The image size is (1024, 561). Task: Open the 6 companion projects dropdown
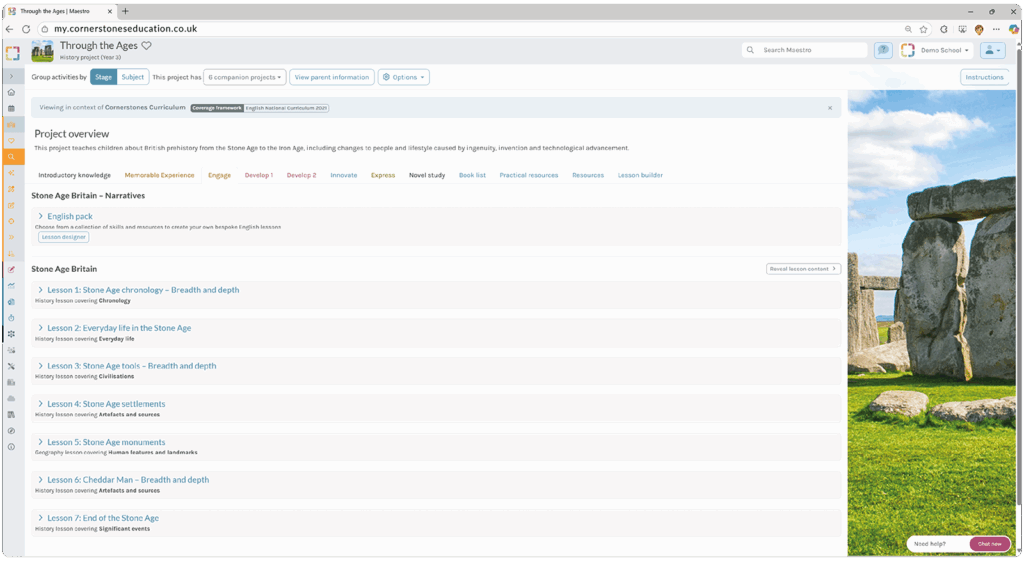(245, 77)
